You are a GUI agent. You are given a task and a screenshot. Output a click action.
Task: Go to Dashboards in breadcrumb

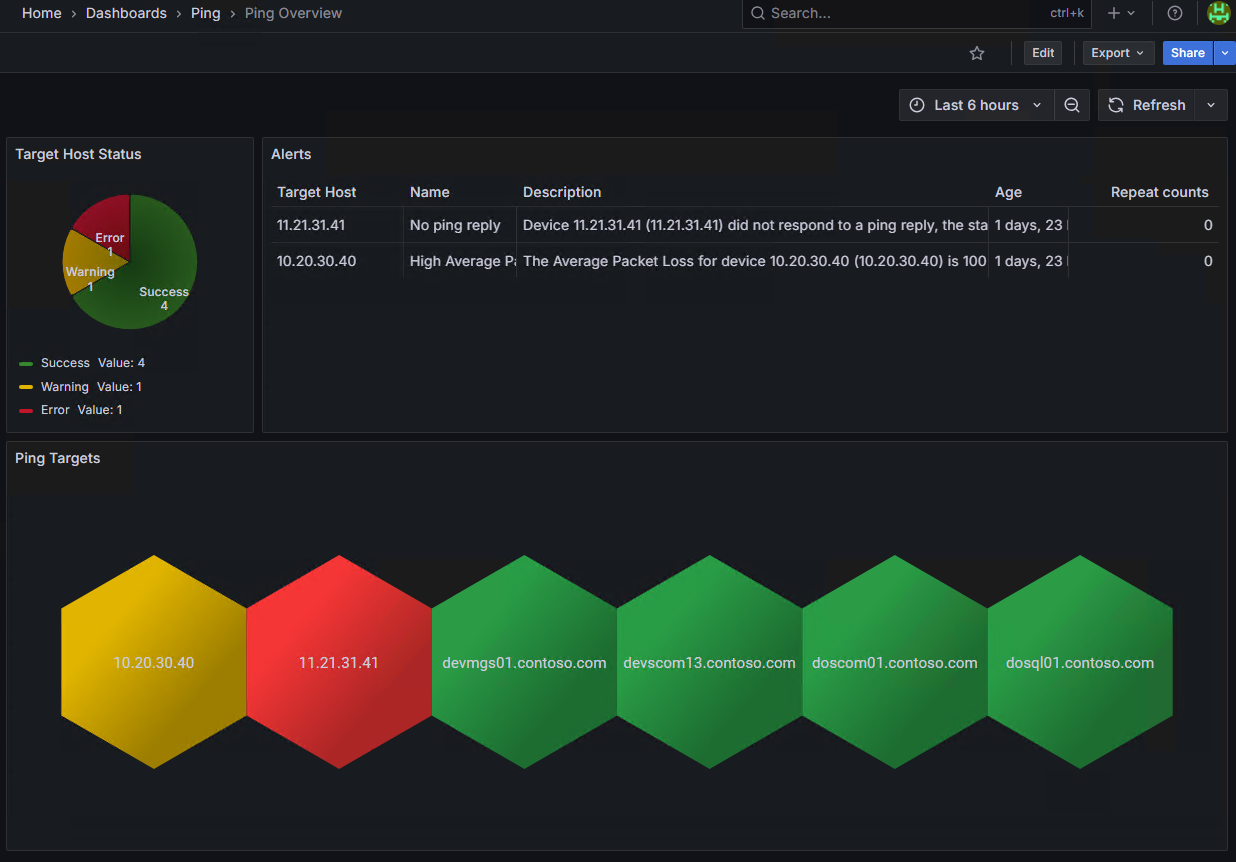[126, 13]
